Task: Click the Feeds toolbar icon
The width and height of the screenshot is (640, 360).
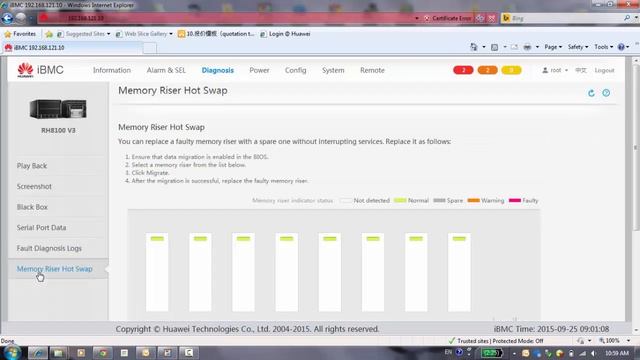Action: pyautogui.click(x=494, y=47)
